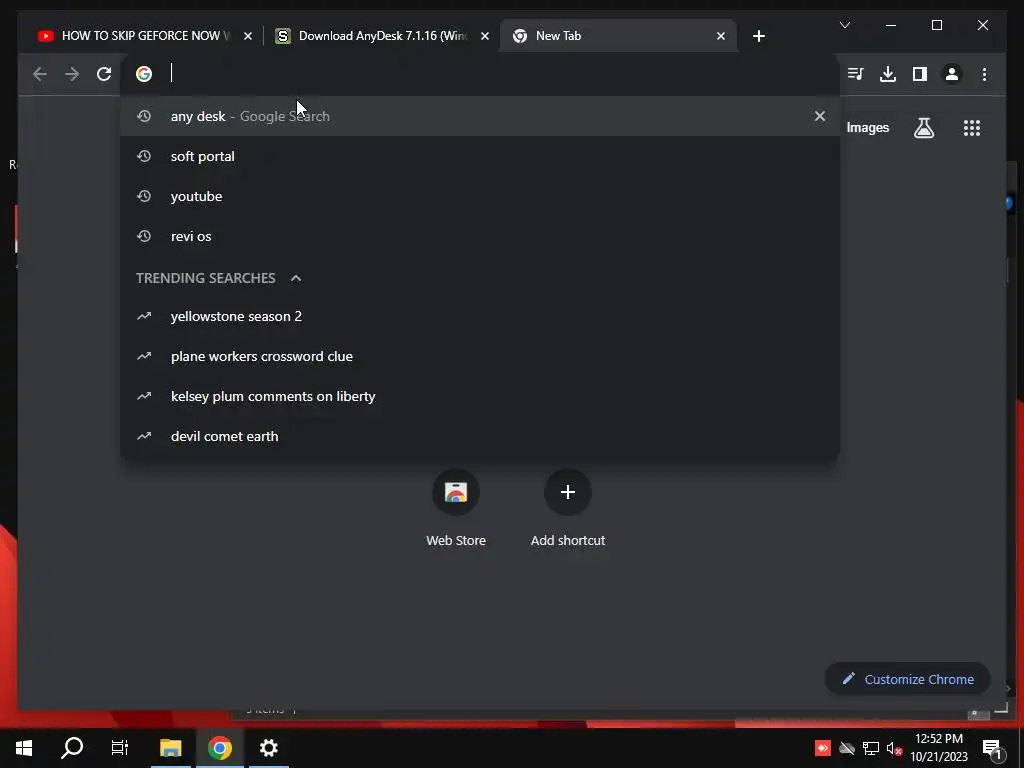Click the browser forward arrow
The width and height of the screenshot is (1024, 768).
pyautogui.click(x=72, y=74)
